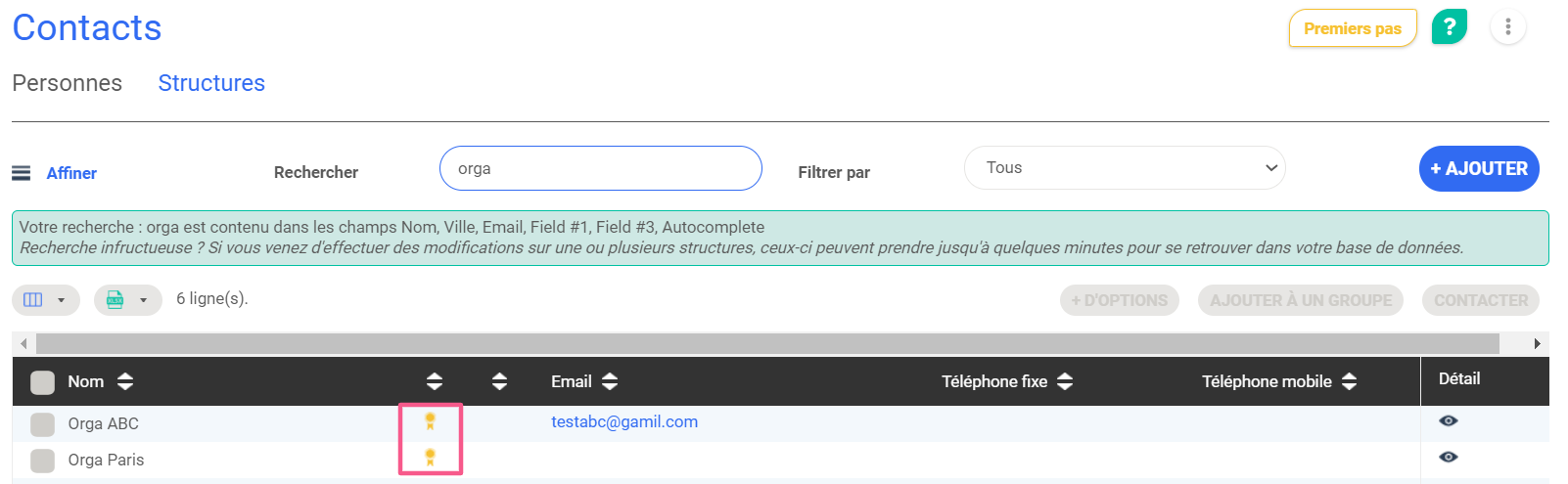The width and height of the screenshot is (1568, 484).
Task: Click the Affiner hamburger filter icon
Action: 21,173
